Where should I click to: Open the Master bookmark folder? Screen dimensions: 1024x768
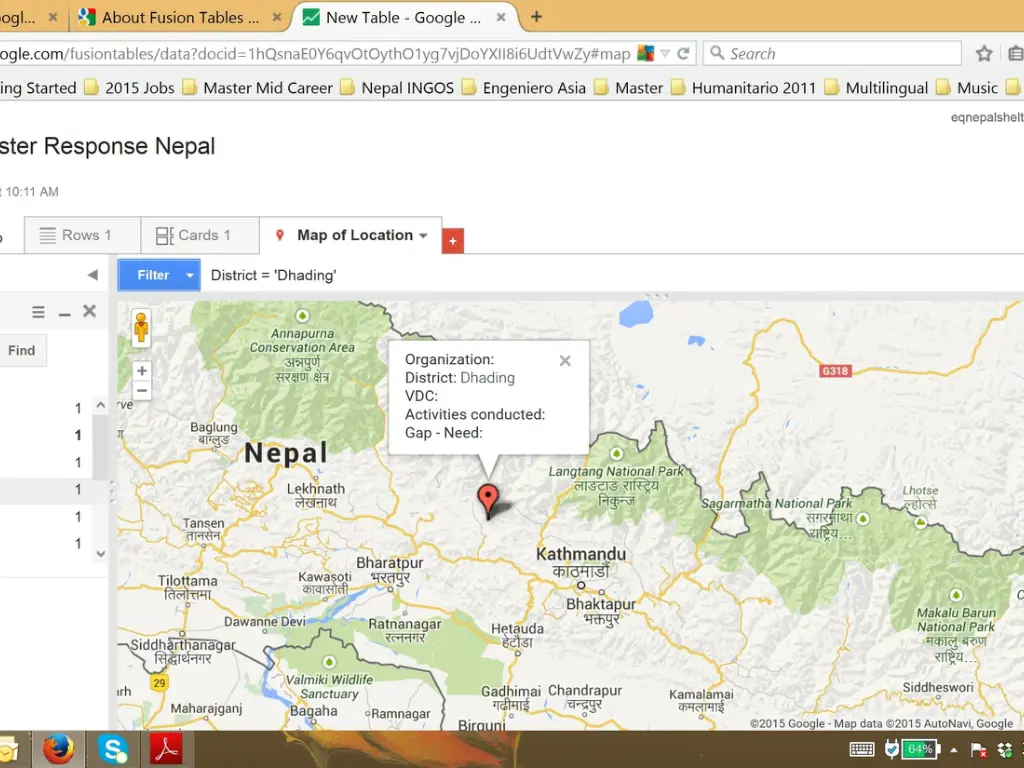[x=630, y=88]
